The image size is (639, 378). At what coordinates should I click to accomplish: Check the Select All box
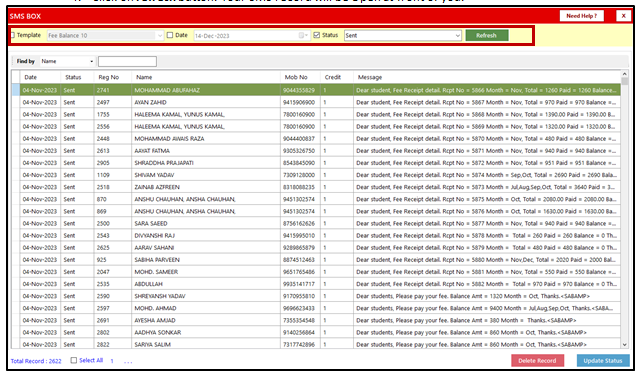pos(74,360)
